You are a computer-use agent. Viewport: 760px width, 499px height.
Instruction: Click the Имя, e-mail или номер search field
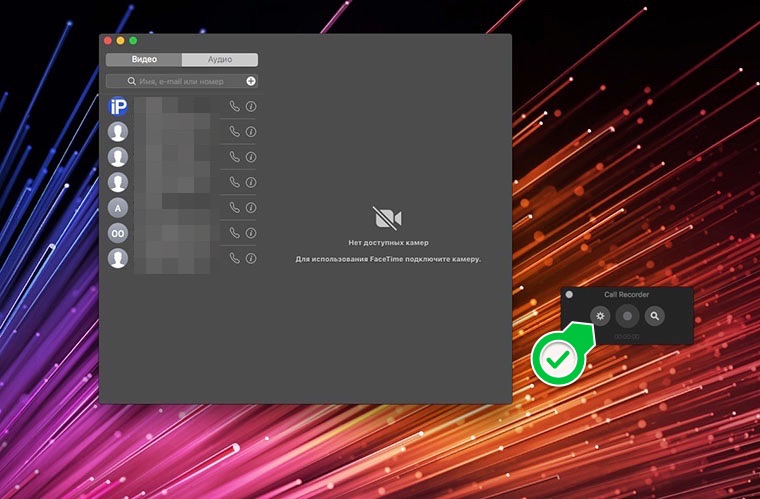pos(182,81)
